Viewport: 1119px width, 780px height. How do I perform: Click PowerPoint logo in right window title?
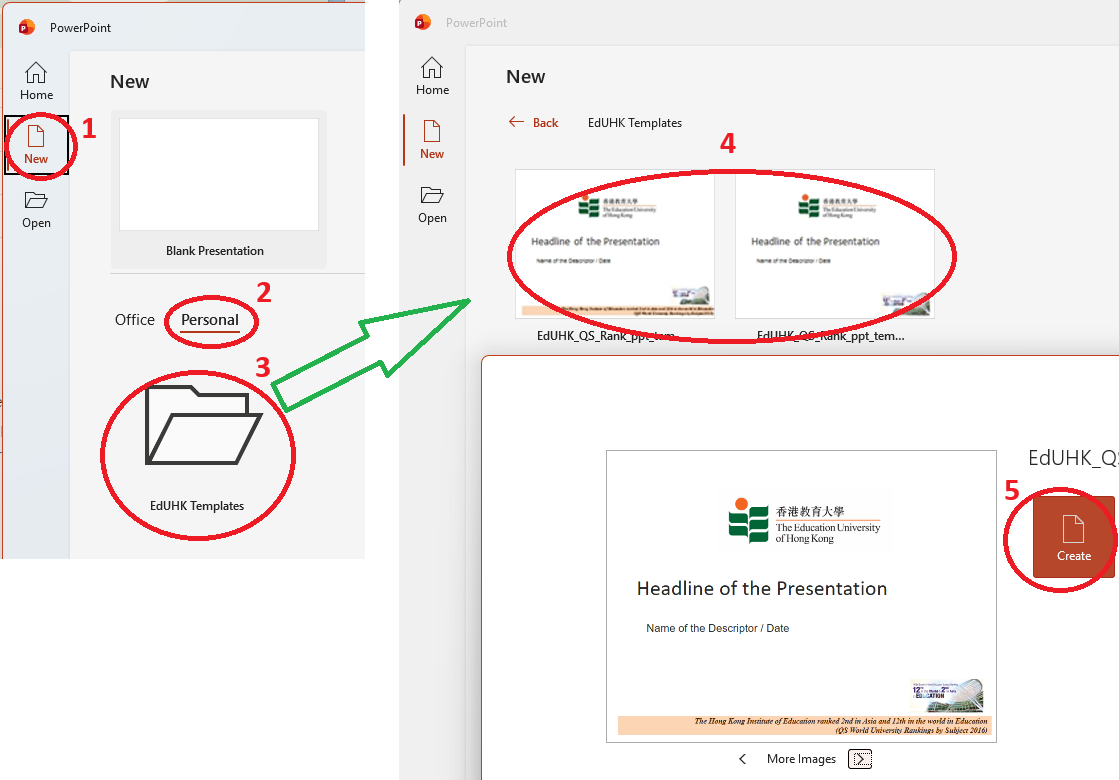click(422, 22)
